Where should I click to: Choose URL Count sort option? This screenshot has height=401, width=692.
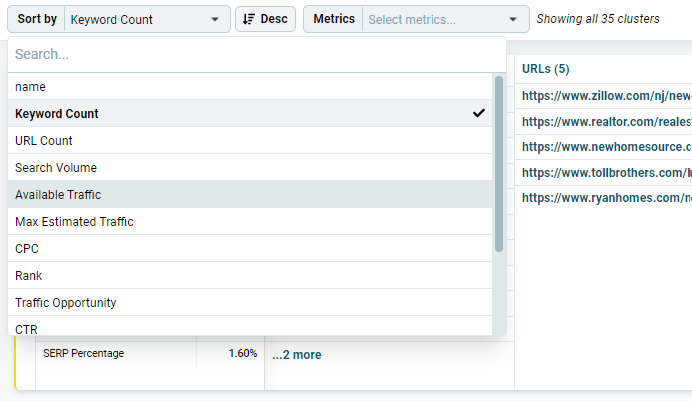(250, 140)
